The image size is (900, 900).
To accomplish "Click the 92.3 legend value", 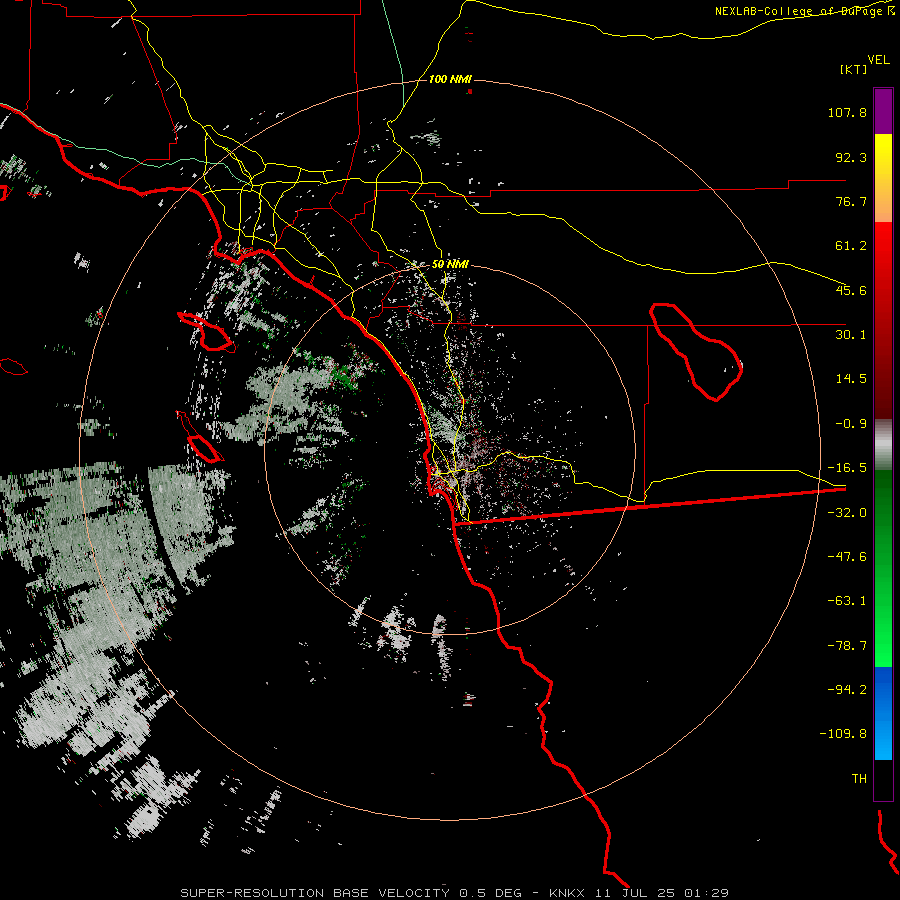I will [x=851, y=157].
